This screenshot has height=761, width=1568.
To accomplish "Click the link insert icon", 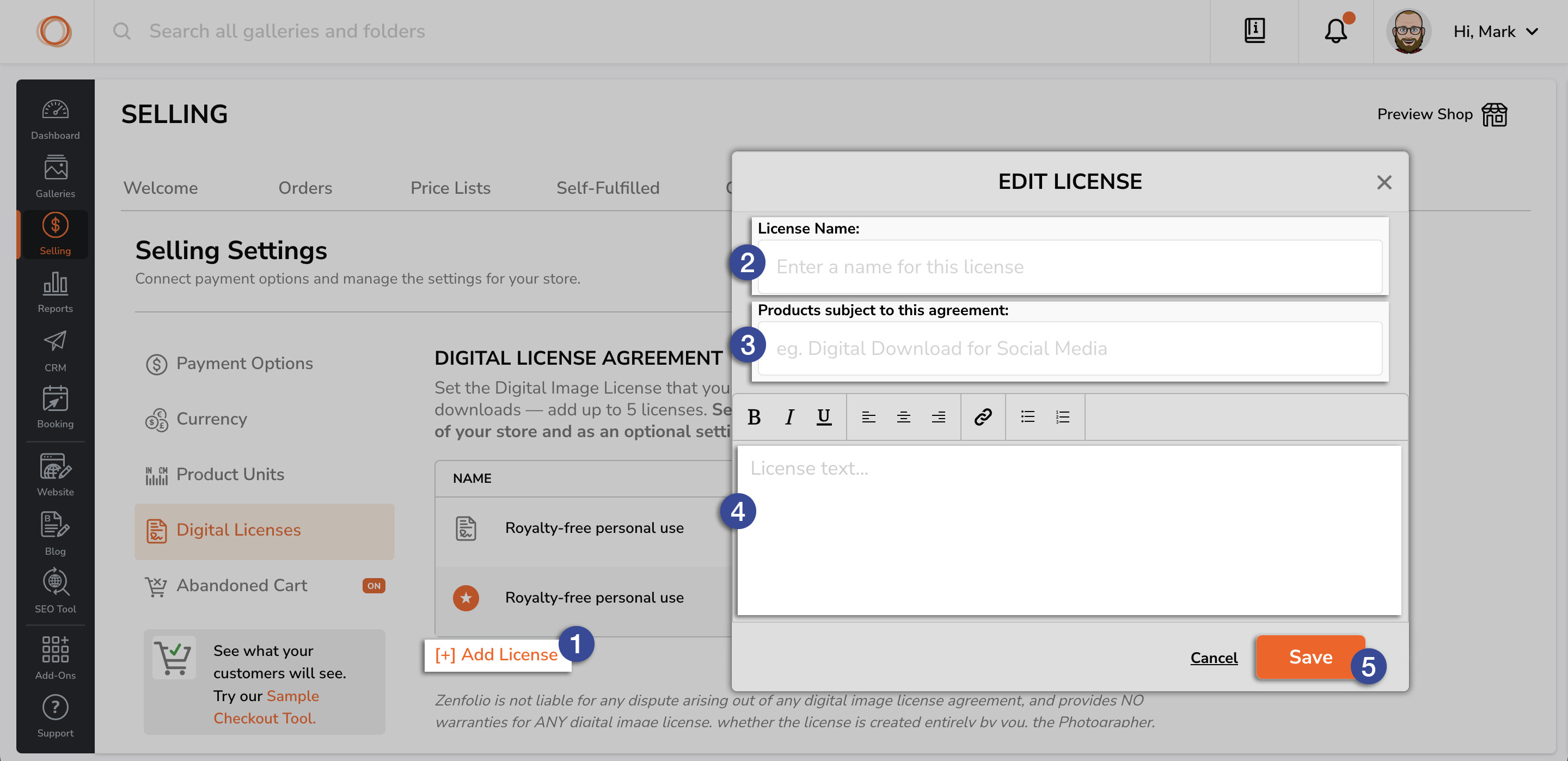I will [x=981, y=416].
